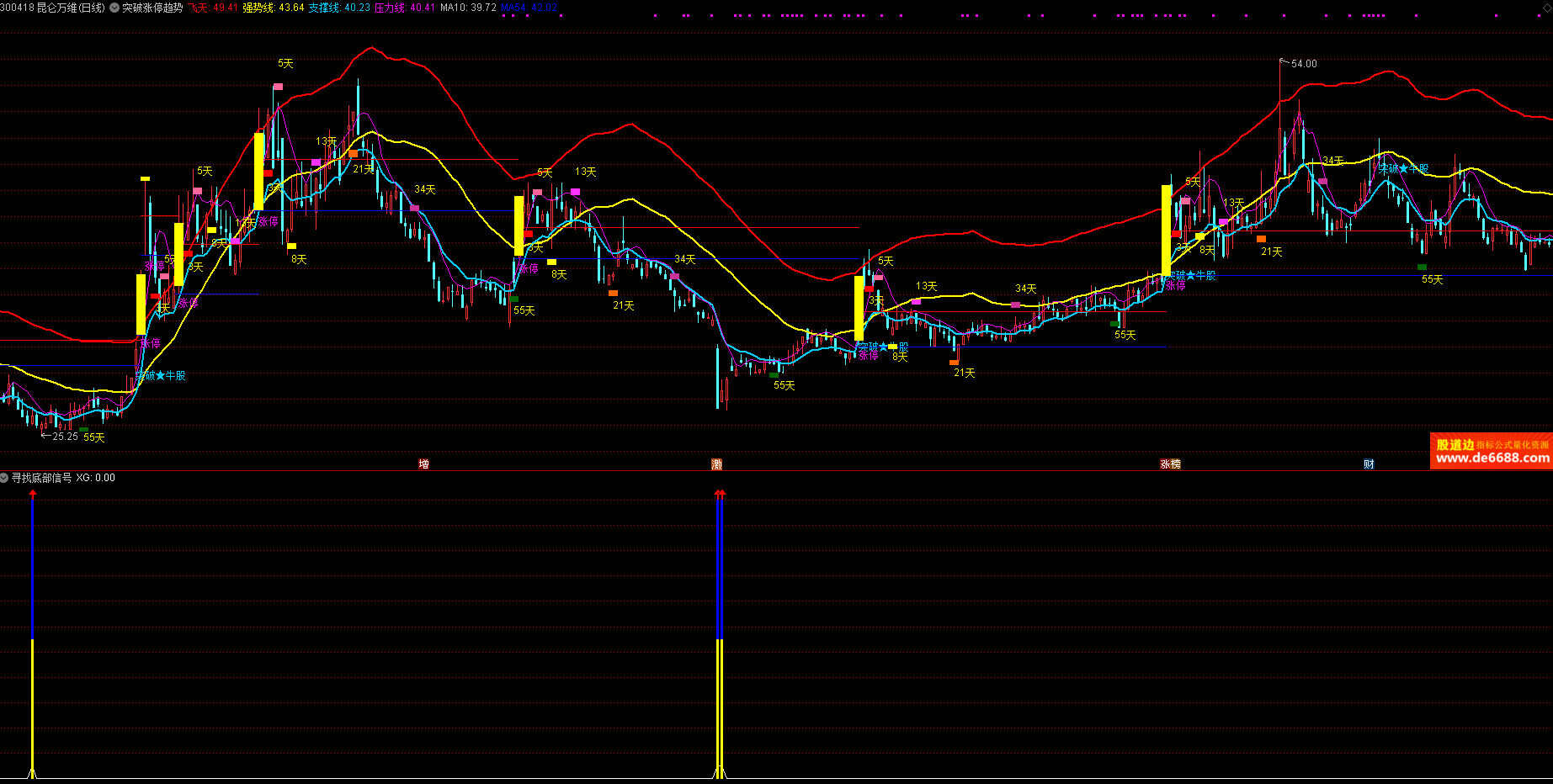Viewport: 1553px width, 784px height.
Task: Expand the 寻找底部信号 indicator dropdown arrow
Action: point(5,478)
